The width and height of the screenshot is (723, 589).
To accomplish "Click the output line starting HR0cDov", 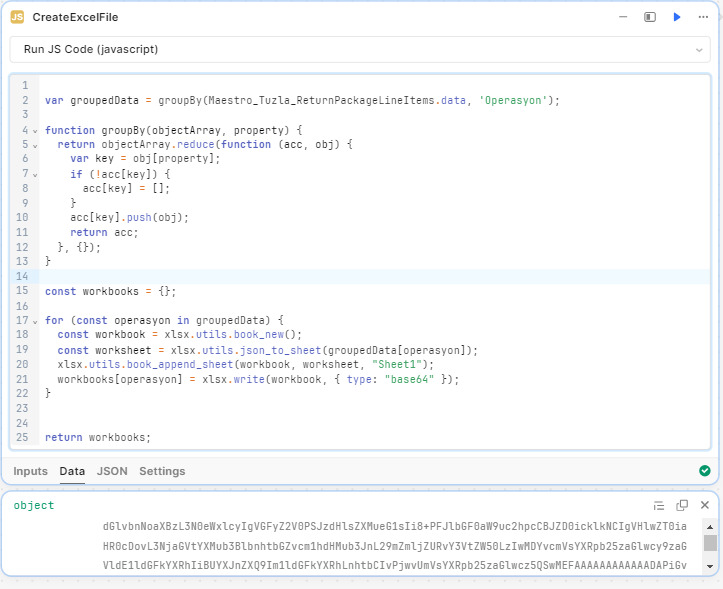I will pos(395,546).
